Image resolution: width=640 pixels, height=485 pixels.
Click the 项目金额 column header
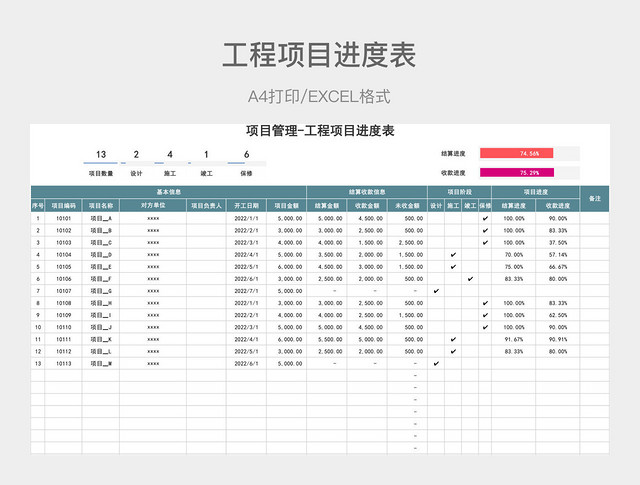point(287,205)
